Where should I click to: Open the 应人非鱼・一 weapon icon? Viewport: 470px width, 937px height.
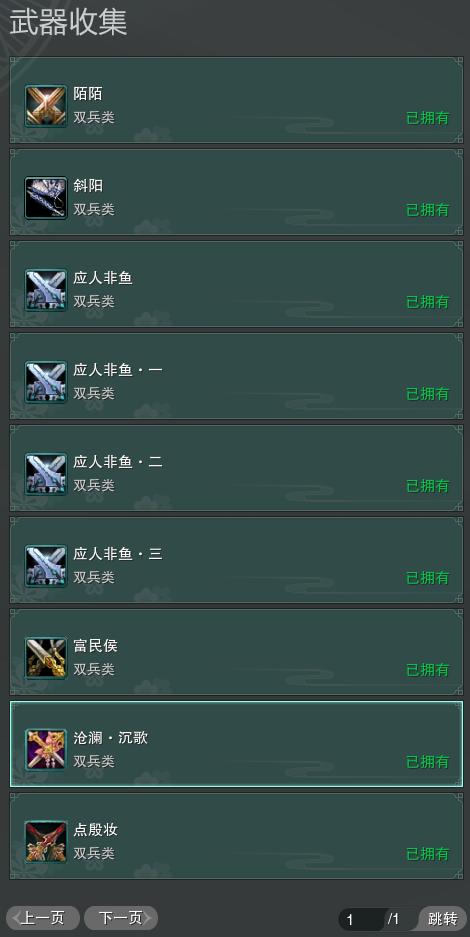click(46, 382)
